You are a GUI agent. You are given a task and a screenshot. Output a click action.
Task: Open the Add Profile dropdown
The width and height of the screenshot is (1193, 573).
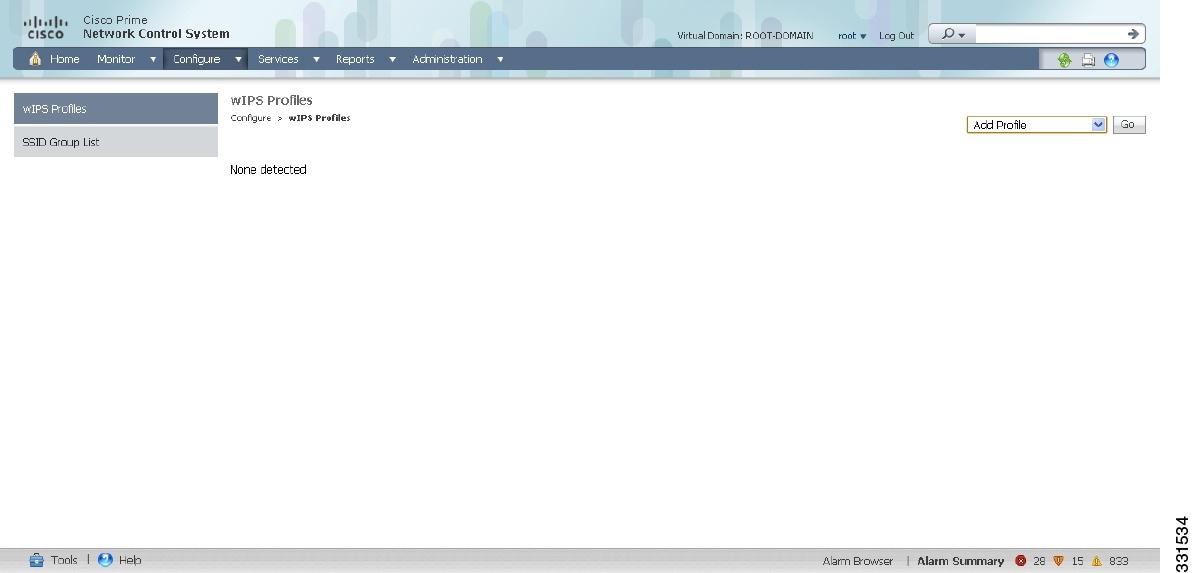tap(1036, 125)
